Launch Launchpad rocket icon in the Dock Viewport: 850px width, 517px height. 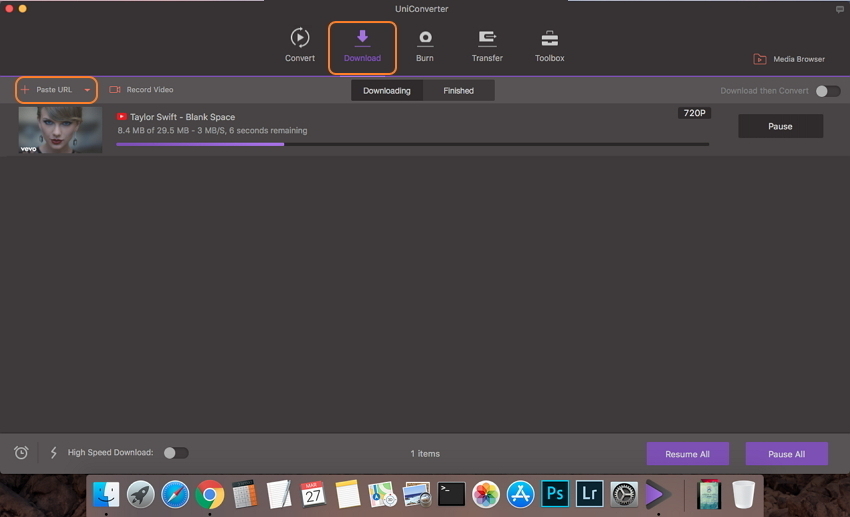coord(140,494)
